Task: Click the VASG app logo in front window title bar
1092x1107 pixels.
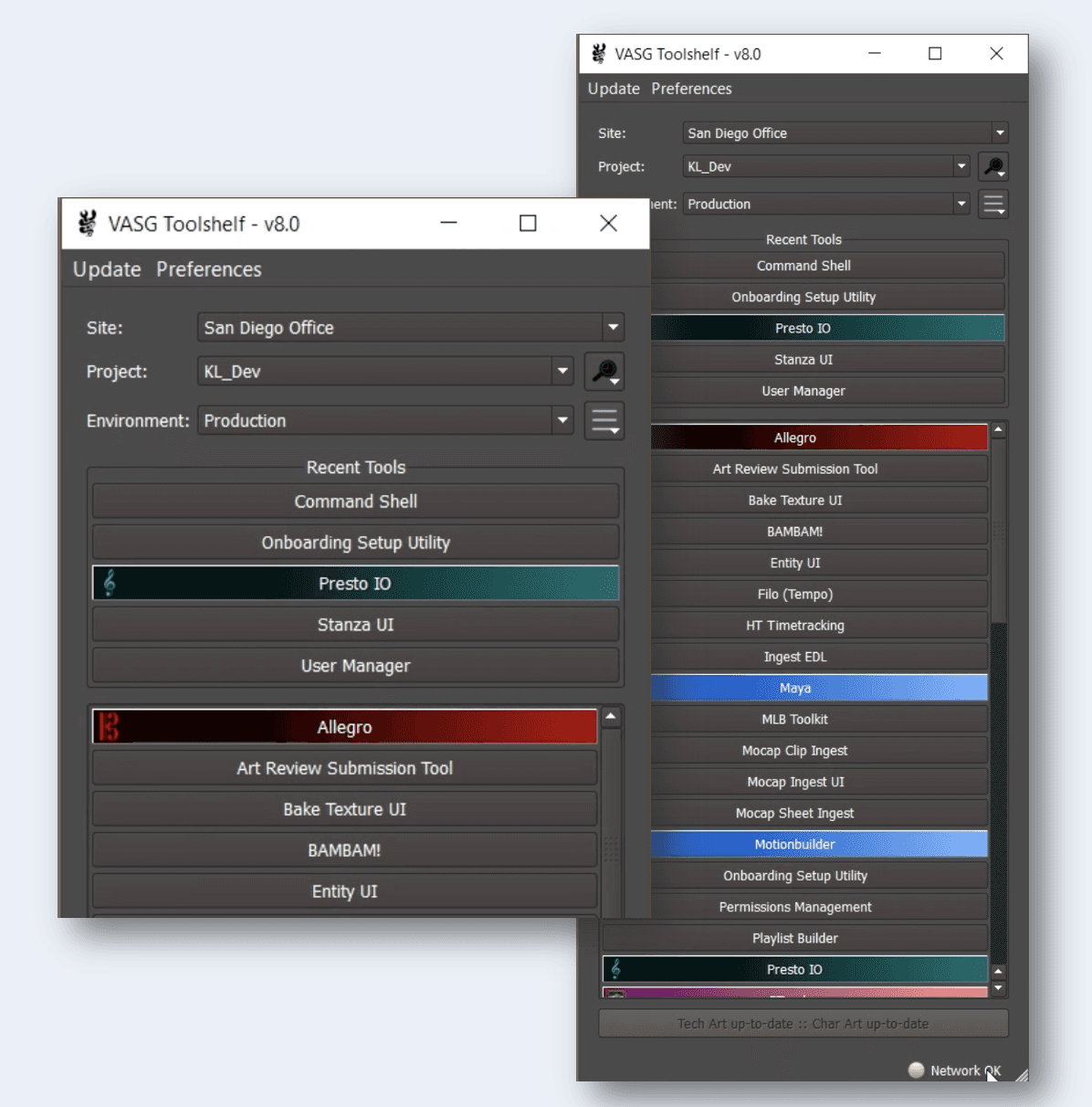Action: pos(88,223)
